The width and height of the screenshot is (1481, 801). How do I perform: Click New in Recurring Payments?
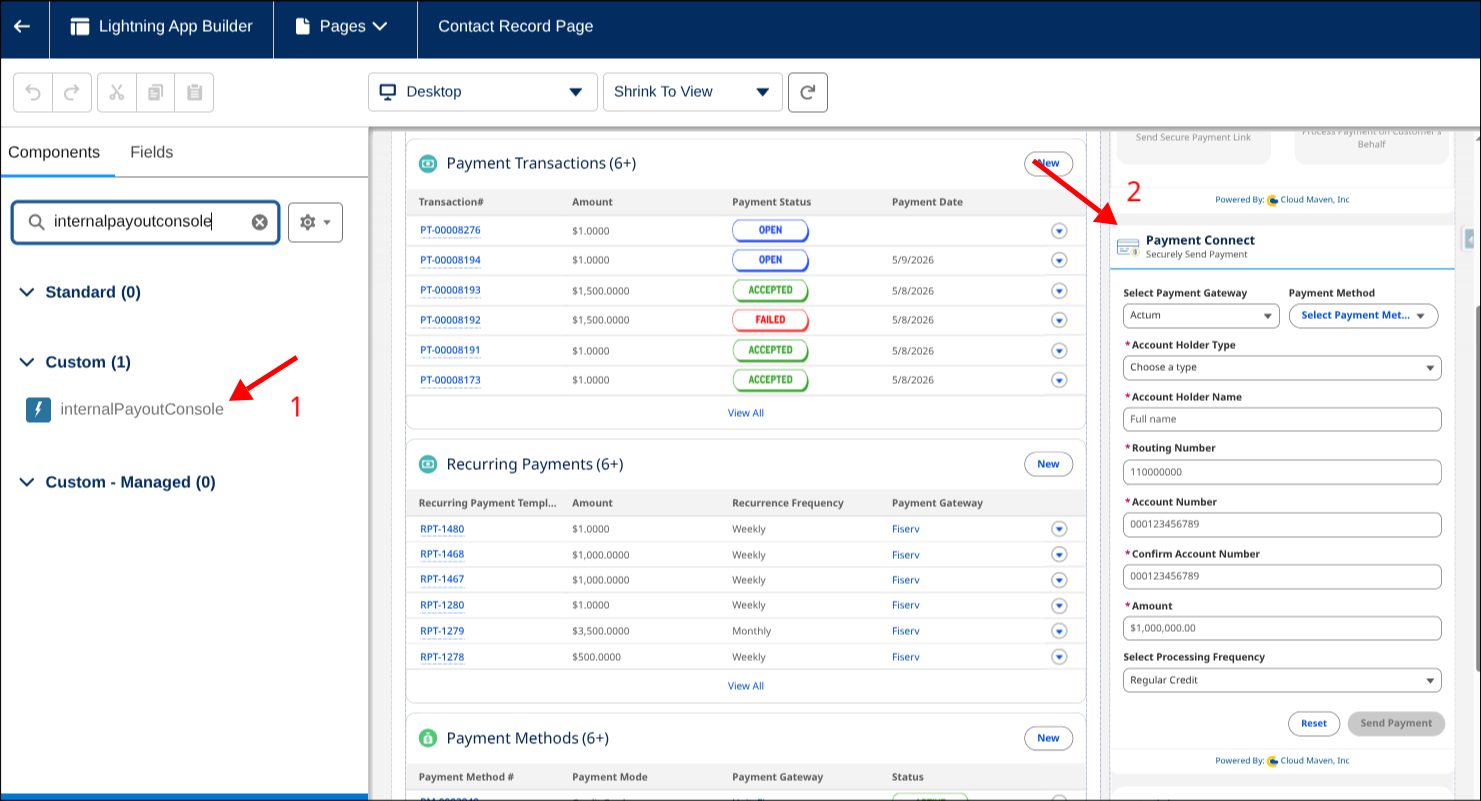(1048, 464)
